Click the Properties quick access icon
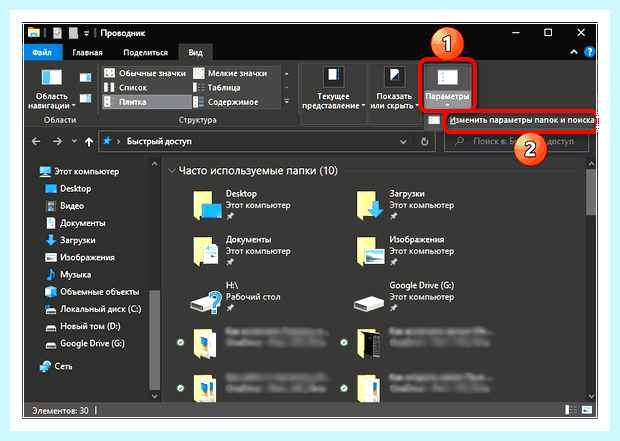This screenshot has width=620, height=441. click(57, 33)
